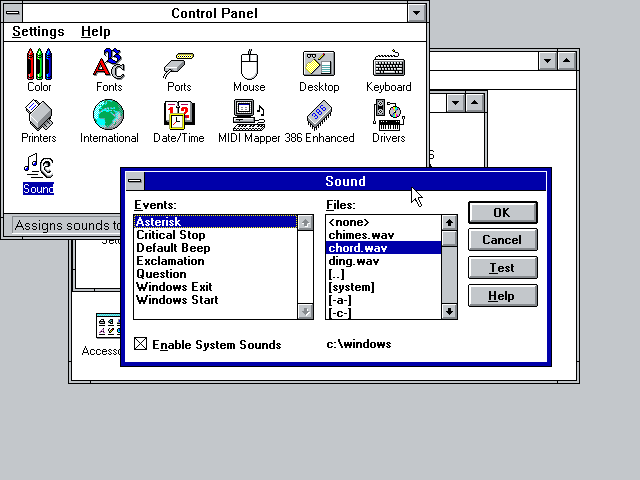
Task: Open the Help menu in Control Panel
Action: pyautogui.click(x=96, y=31)
